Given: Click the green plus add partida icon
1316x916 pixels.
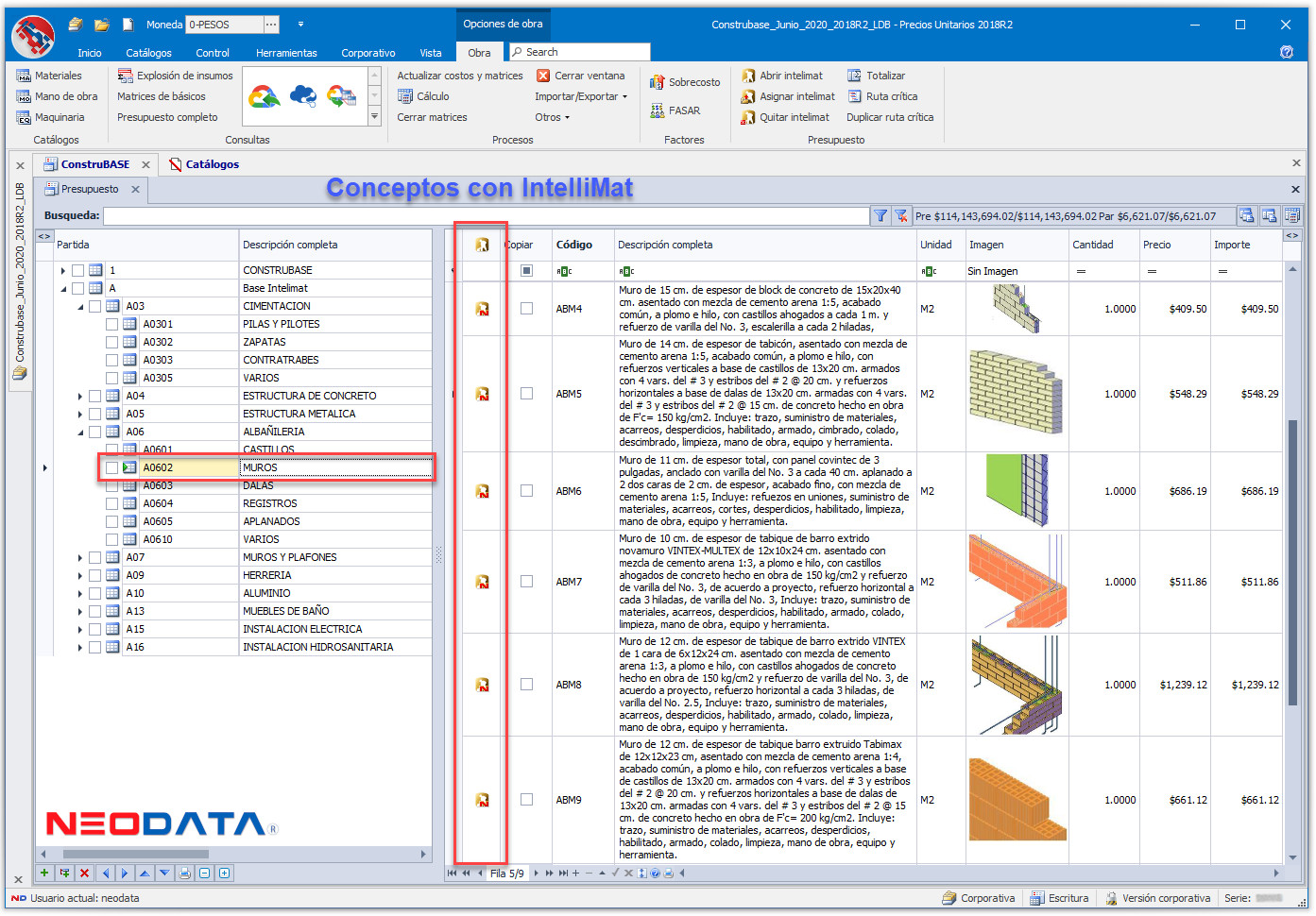Looking at the screenshot, I should click(x=44, y=874).
